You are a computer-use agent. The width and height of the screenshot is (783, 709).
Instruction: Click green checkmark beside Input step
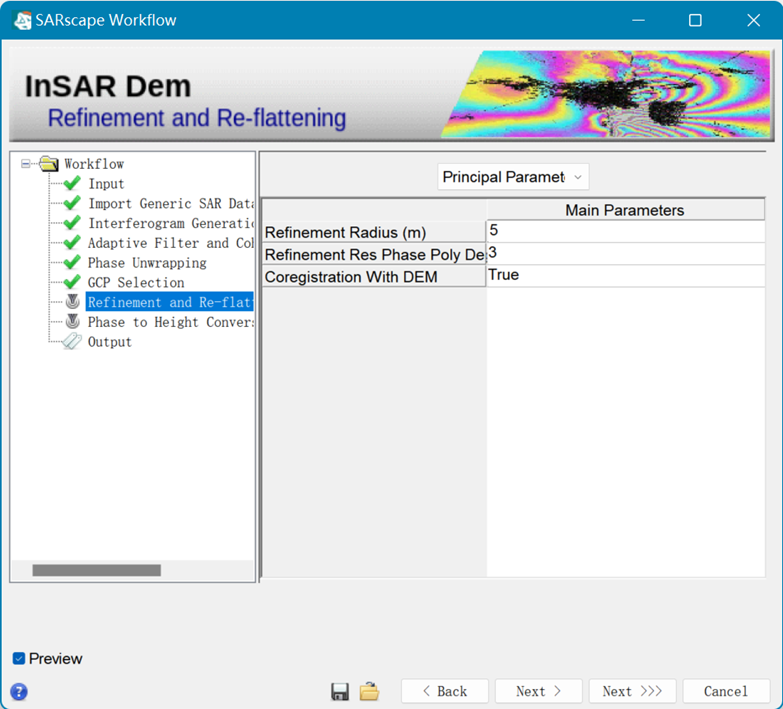click(x=72, y=183)
